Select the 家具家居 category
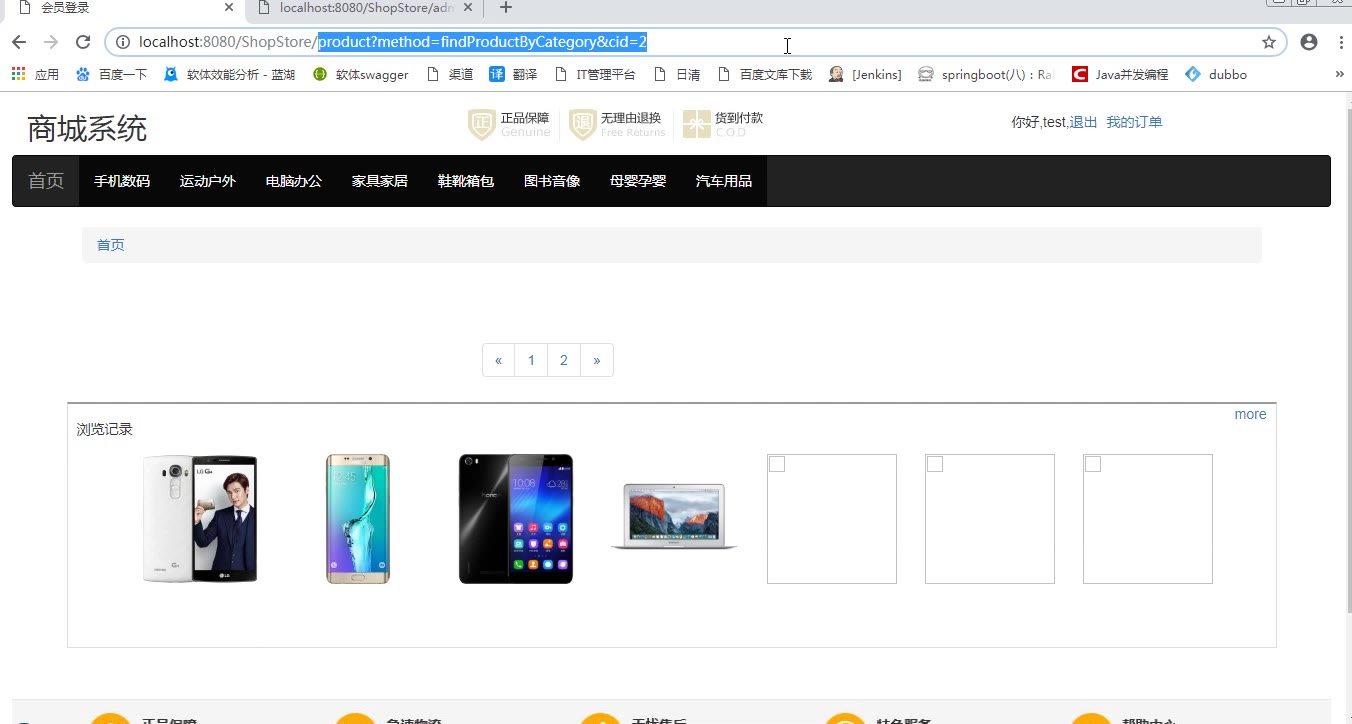Image resolution: width=1352 pixels, height=724 pixels. click(x=380, y=181)
